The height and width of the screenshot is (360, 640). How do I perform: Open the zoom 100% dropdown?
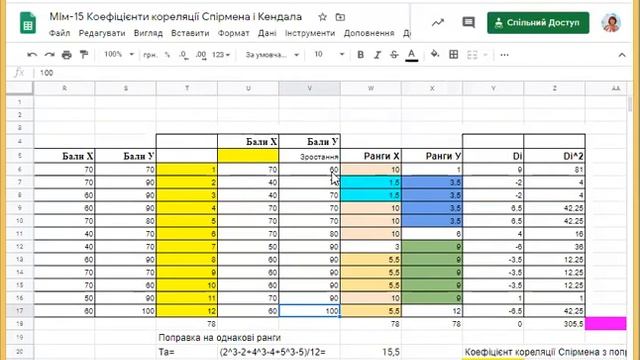click(119, 54)
